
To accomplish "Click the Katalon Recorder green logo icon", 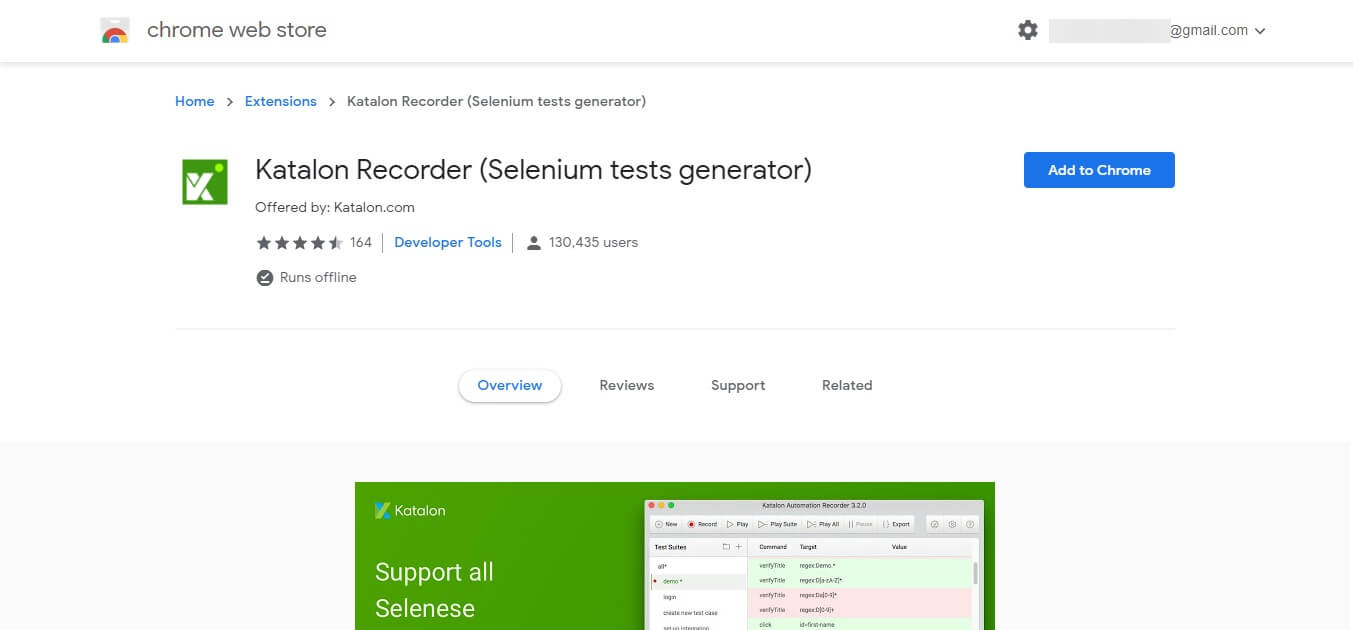I will pos(205,182).
